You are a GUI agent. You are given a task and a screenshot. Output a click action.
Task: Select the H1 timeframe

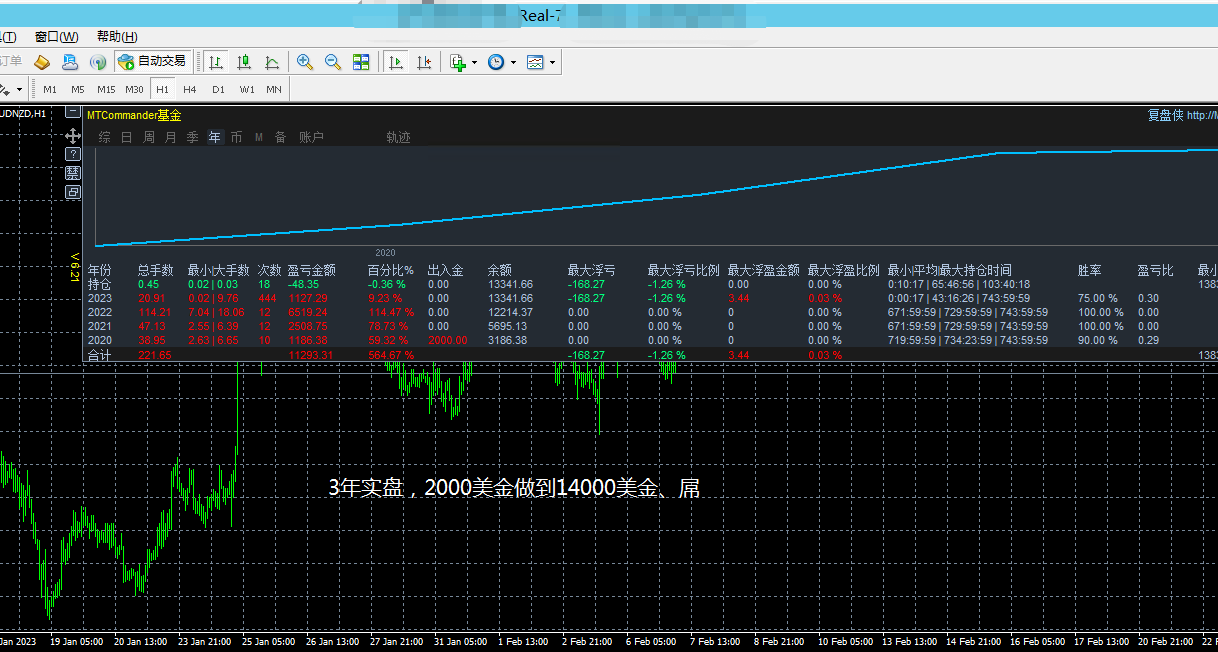162,89
